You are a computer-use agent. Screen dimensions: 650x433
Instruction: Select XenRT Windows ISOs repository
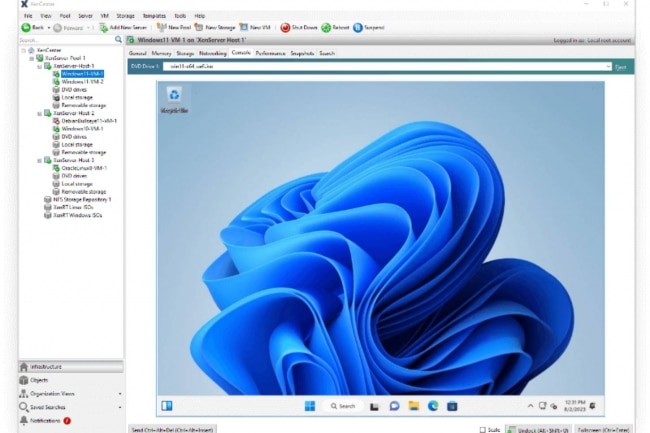pyautogui.click(x=78, y=215)
